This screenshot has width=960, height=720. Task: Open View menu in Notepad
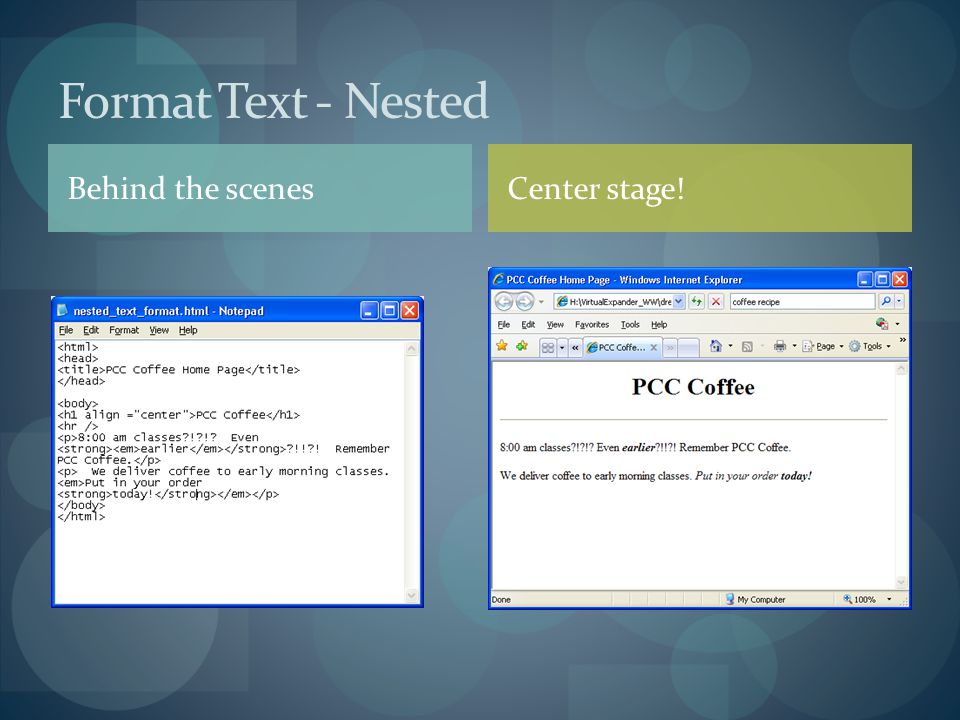click(x=159, y=330)
